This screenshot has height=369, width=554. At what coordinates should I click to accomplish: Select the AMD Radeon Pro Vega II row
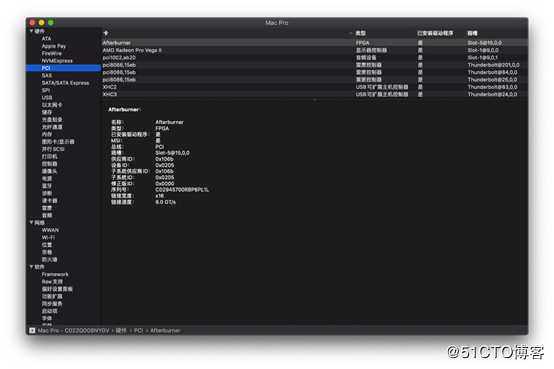[315, 50]
